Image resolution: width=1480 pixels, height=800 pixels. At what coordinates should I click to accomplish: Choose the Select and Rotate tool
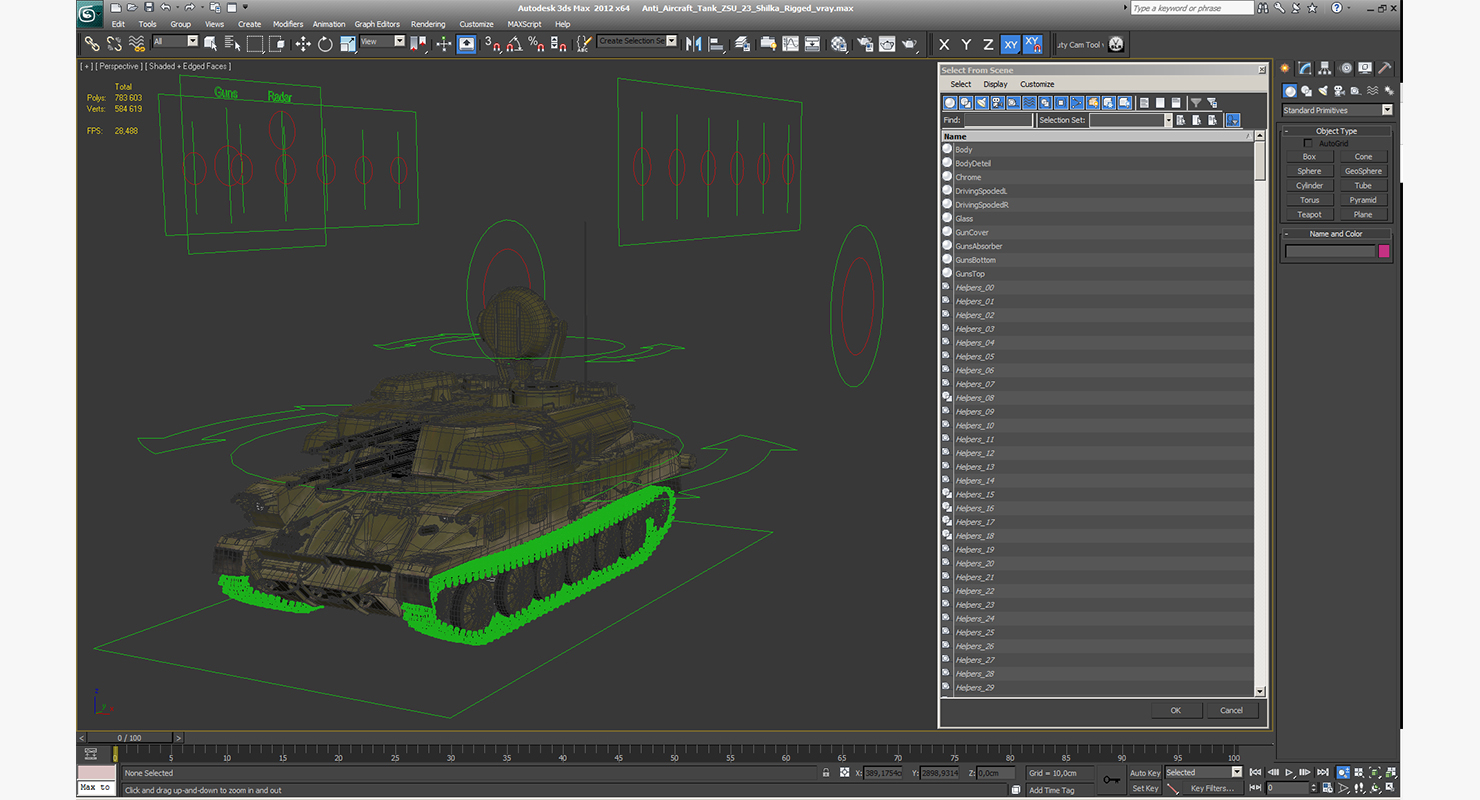325,44
